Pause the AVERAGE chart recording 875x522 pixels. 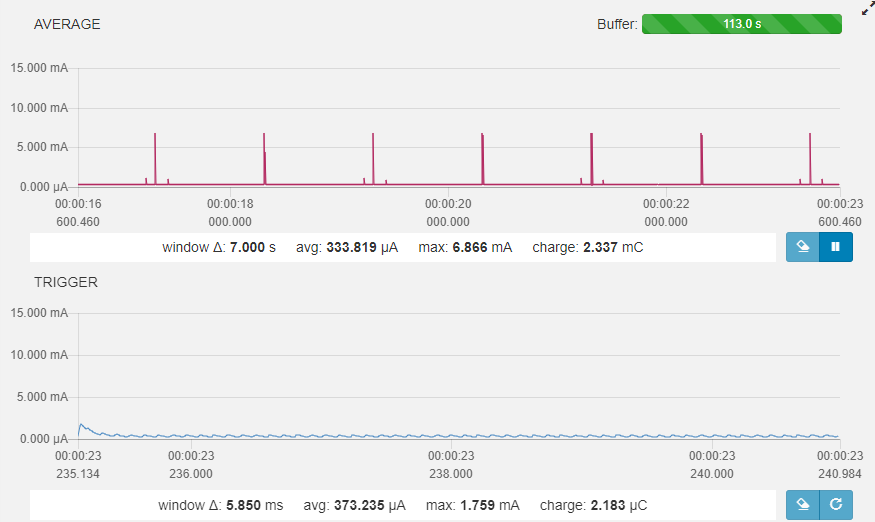coord(835,247)
